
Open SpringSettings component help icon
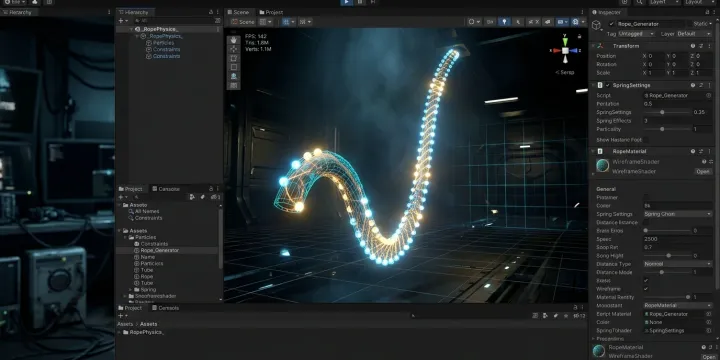click(692, 85)
